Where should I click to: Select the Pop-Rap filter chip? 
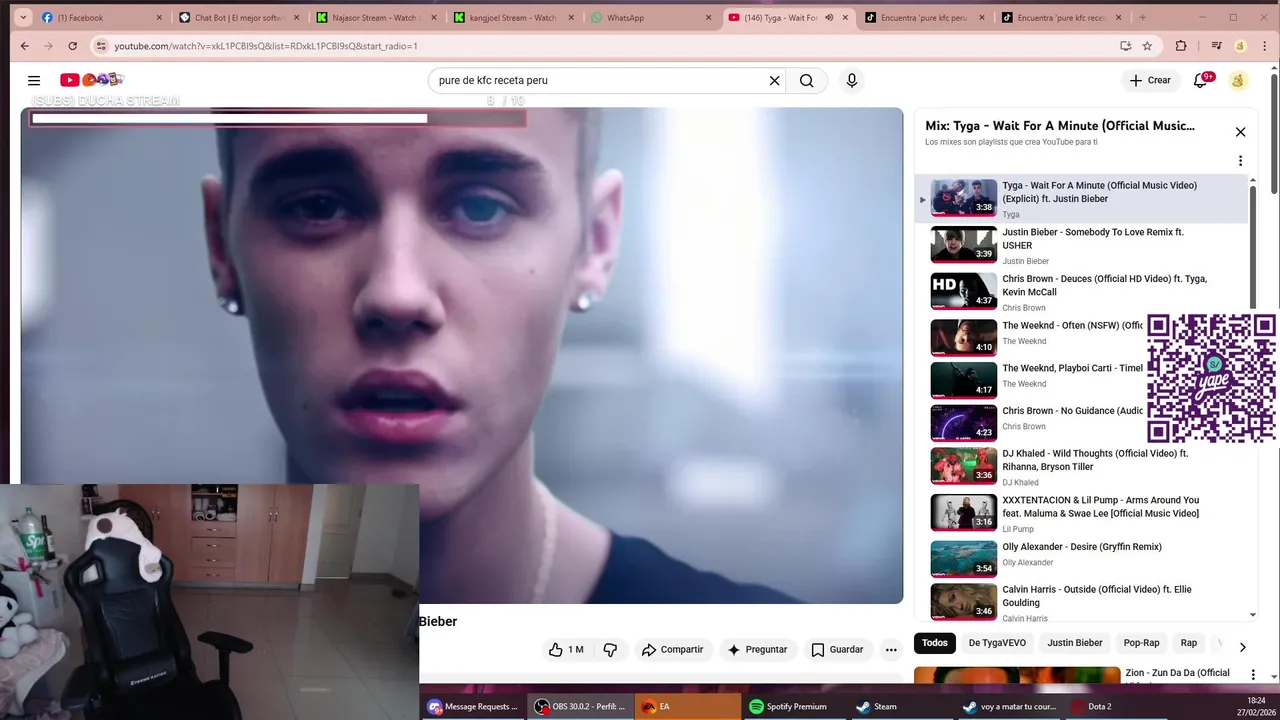coord(1141,643)
